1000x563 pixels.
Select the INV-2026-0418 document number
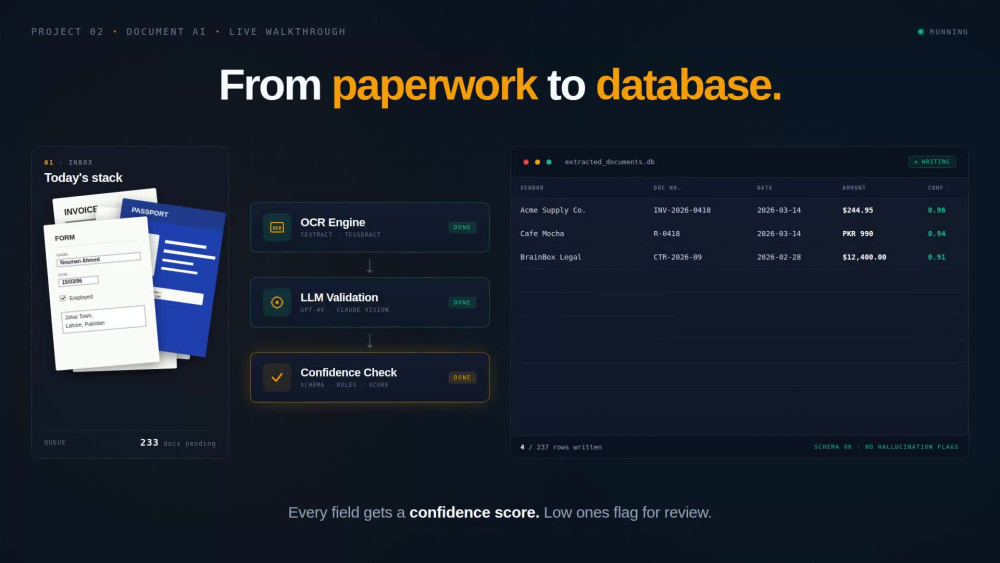pyautogui.click(x=682, y=210)
